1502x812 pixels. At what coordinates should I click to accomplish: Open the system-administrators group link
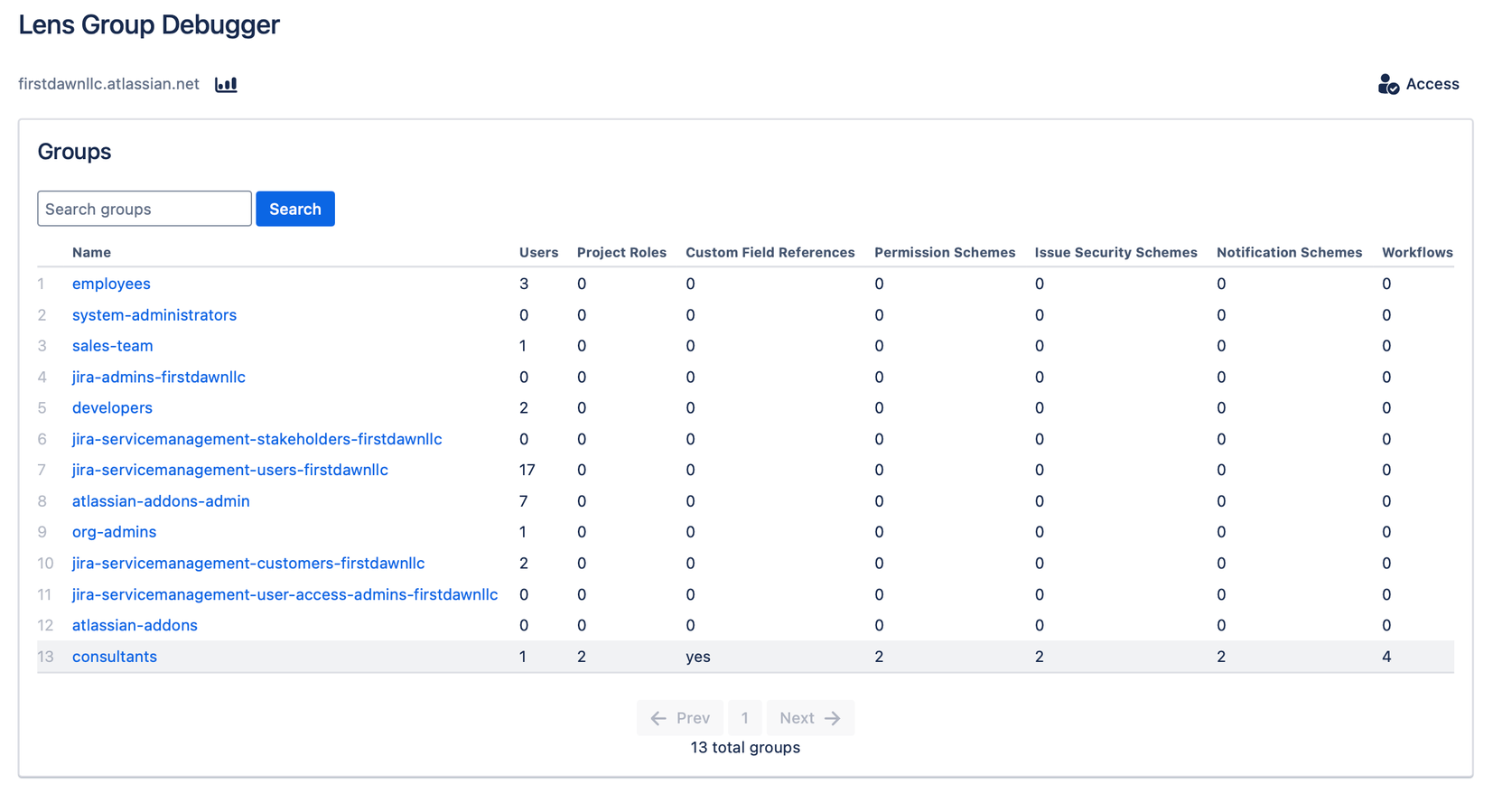coord(154,315)
